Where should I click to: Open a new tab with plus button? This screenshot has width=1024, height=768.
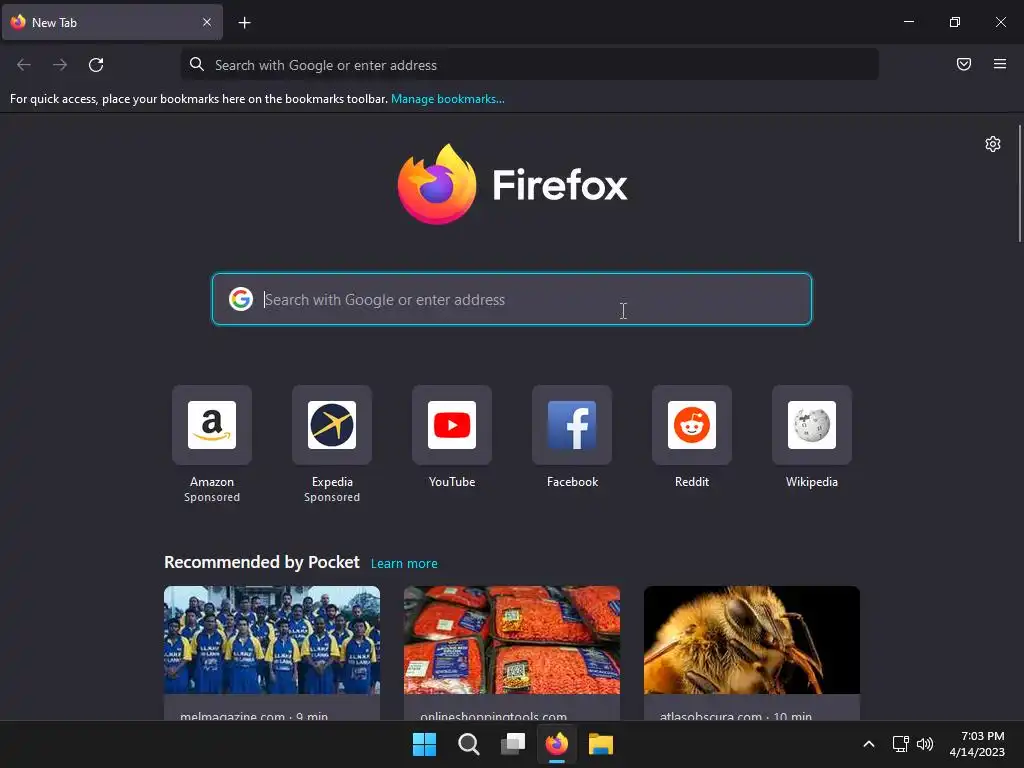244,23
